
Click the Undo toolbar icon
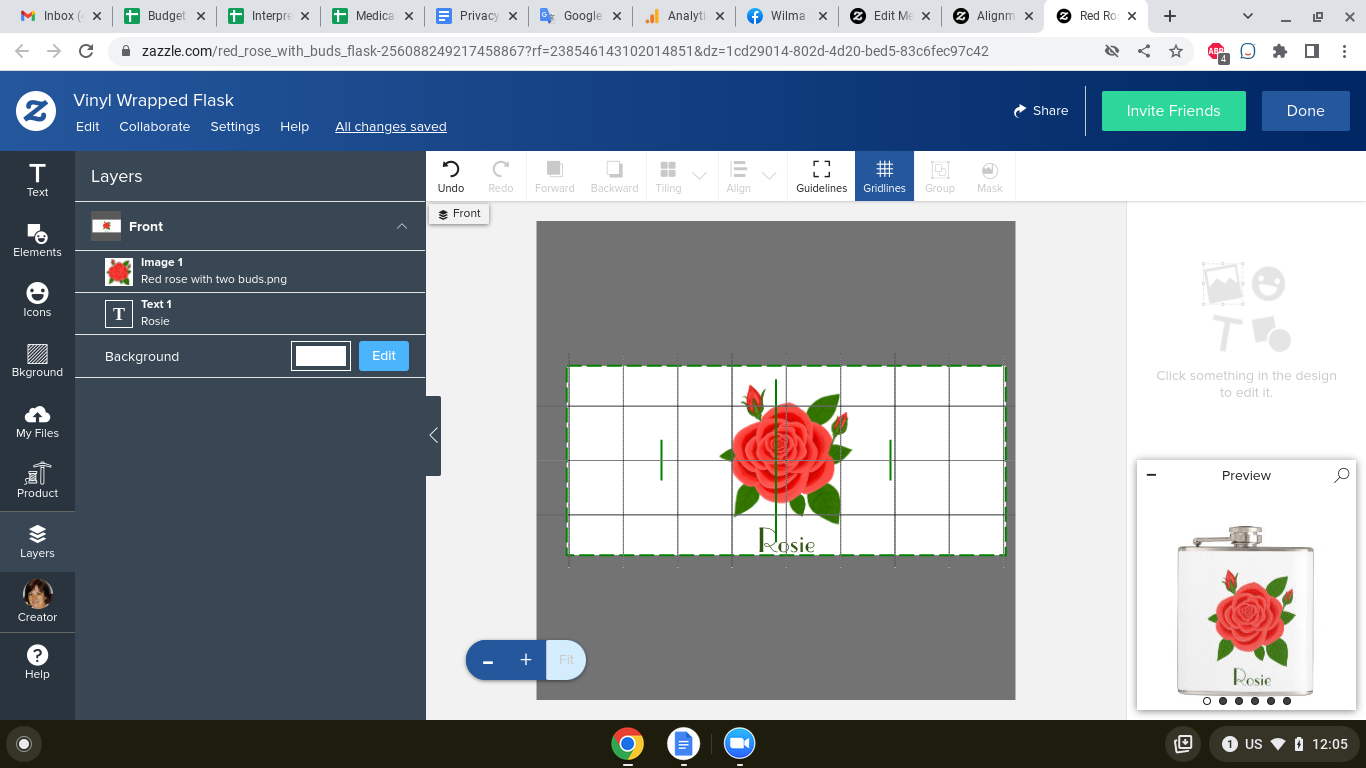coord(451,177)
